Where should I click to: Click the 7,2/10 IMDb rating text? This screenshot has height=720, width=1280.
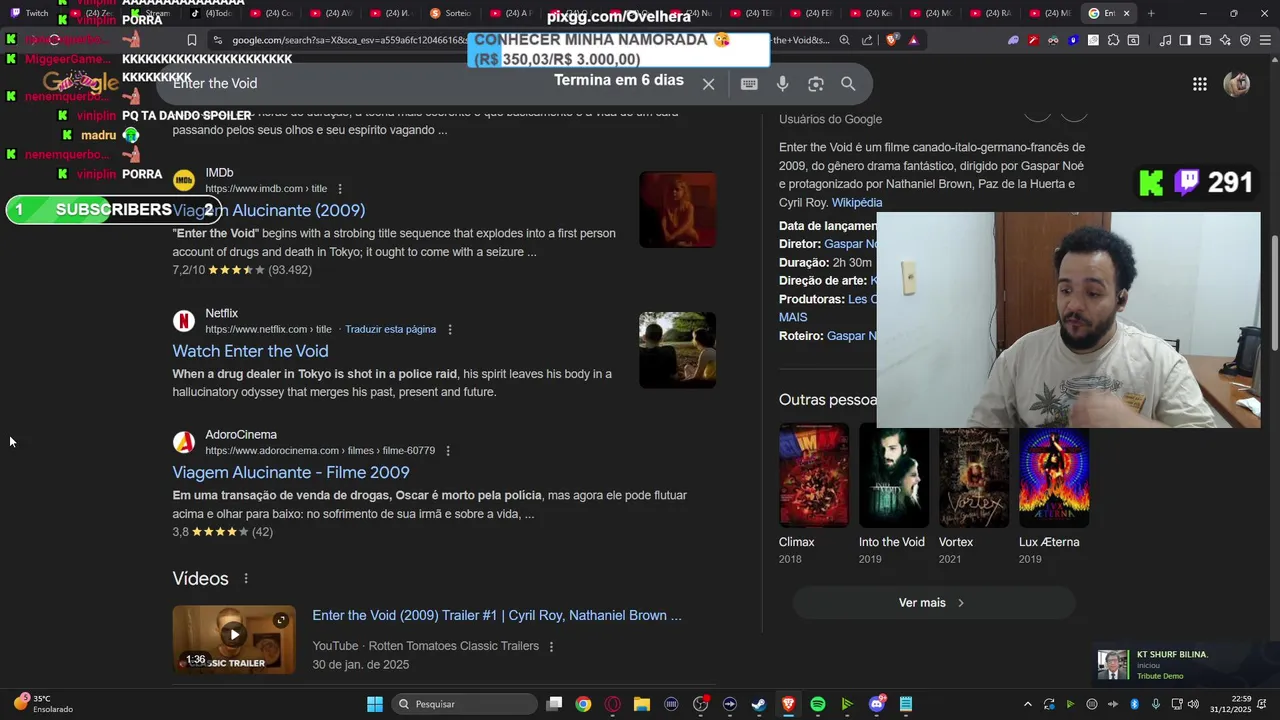click(188, 270)
